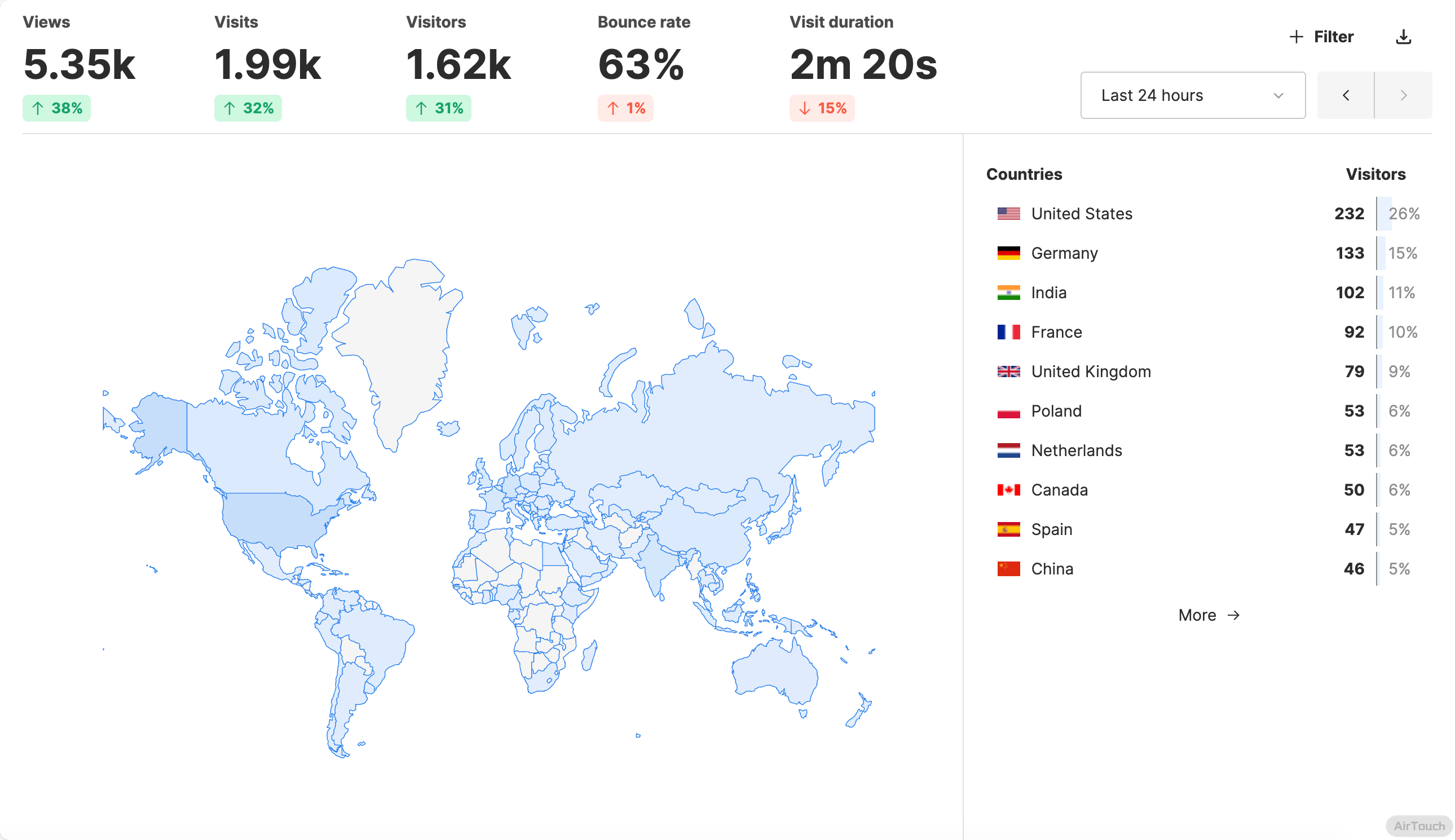
Task: Click the Canada flag icon
Action: click(1008, 490)
